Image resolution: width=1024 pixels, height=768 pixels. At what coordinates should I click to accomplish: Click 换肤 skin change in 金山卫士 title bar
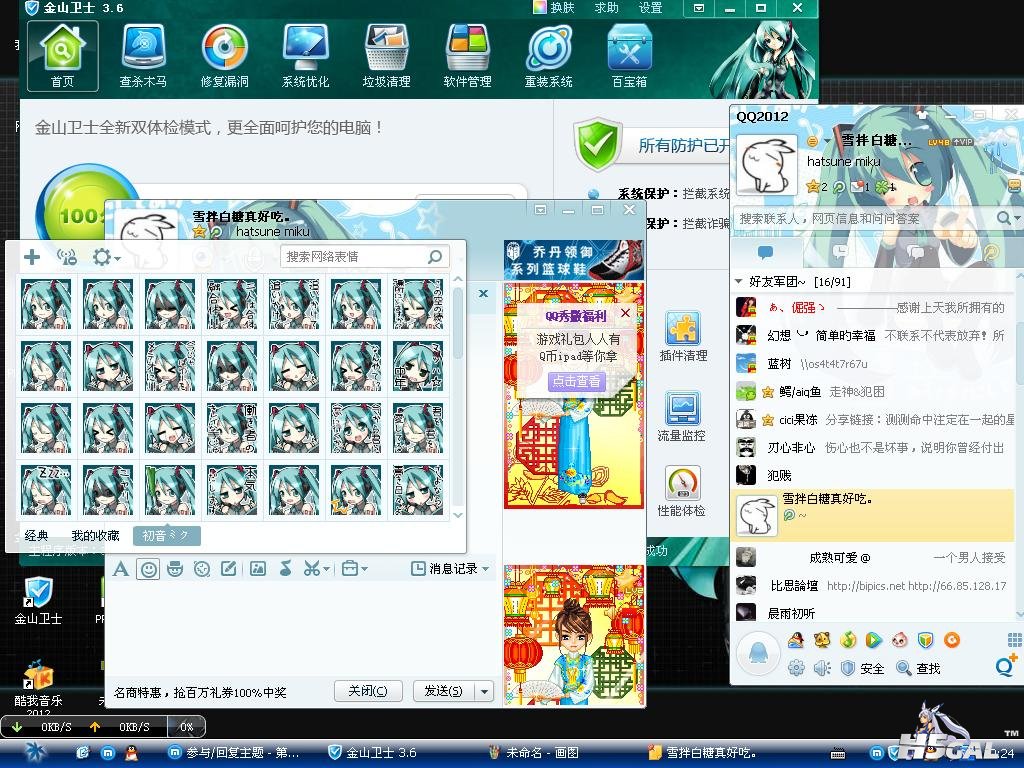click(554, 8)
